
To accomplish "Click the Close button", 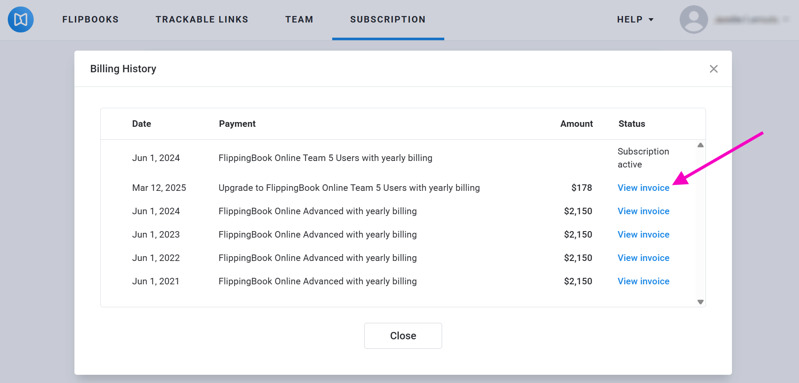I will coord(403,336).
